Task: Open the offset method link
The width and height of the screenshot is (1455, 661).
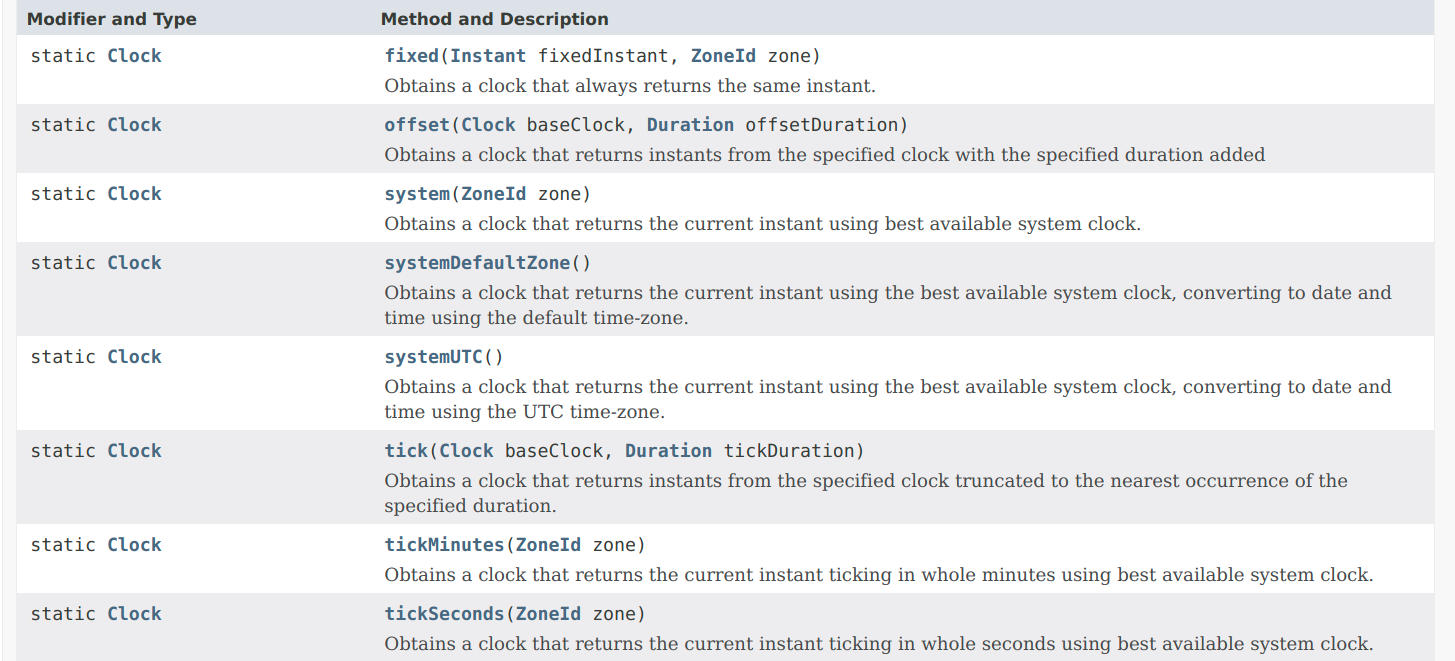Action: [x=417, y=125]
